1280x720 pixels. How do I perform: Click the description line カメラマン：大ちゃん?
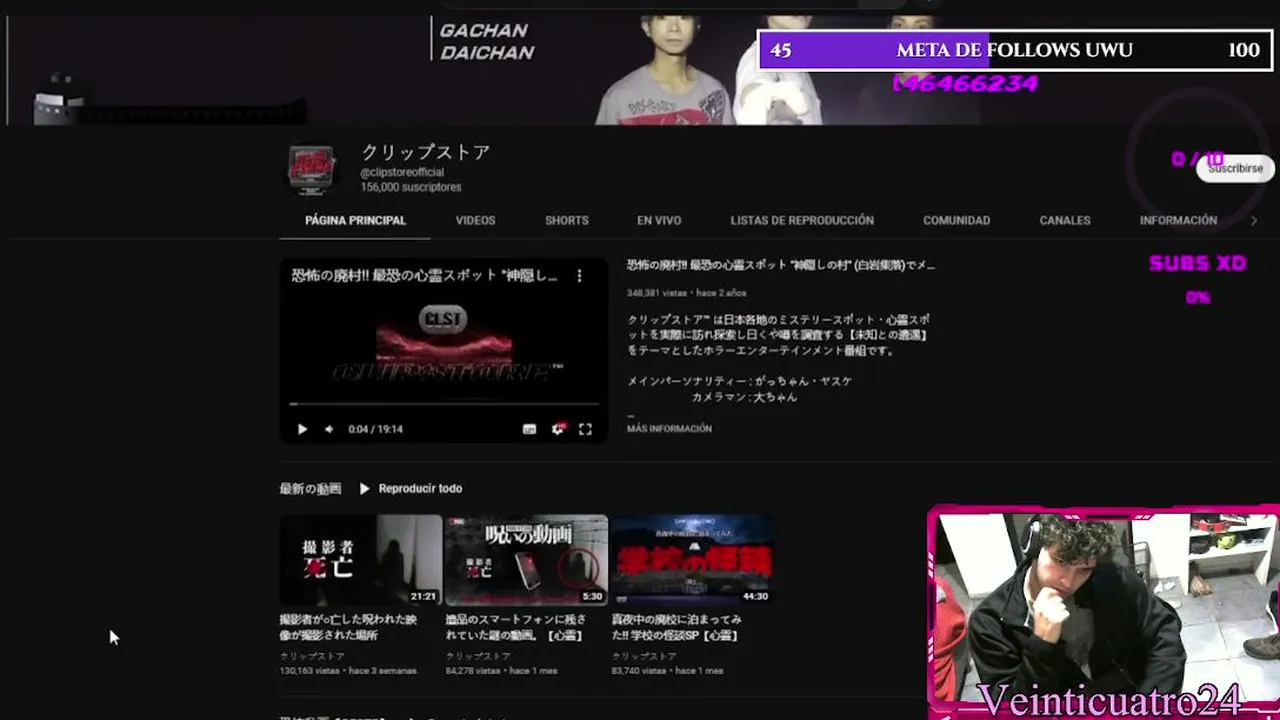744,397
